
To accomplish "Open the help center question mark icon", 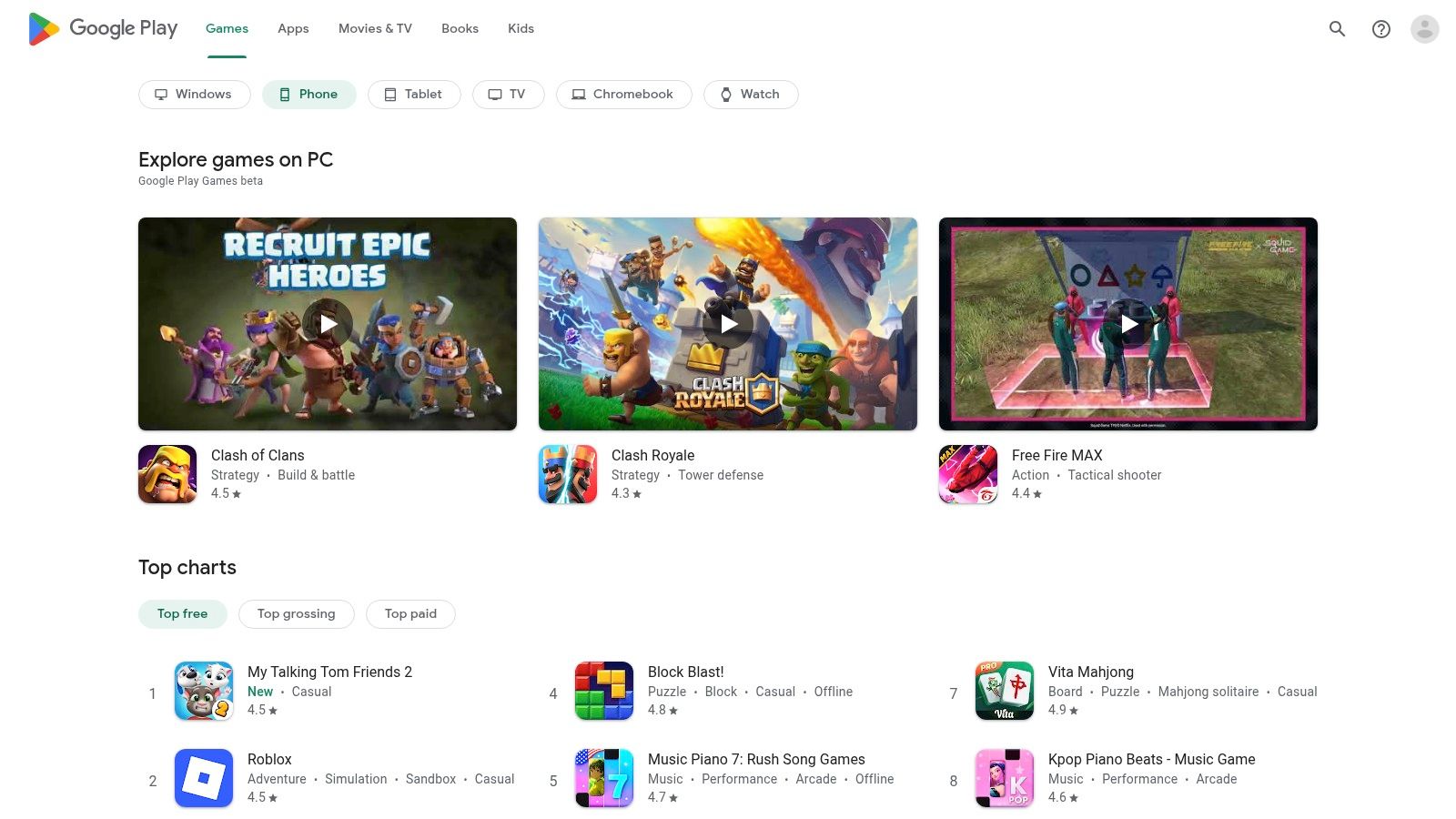I will (1381, 29).
